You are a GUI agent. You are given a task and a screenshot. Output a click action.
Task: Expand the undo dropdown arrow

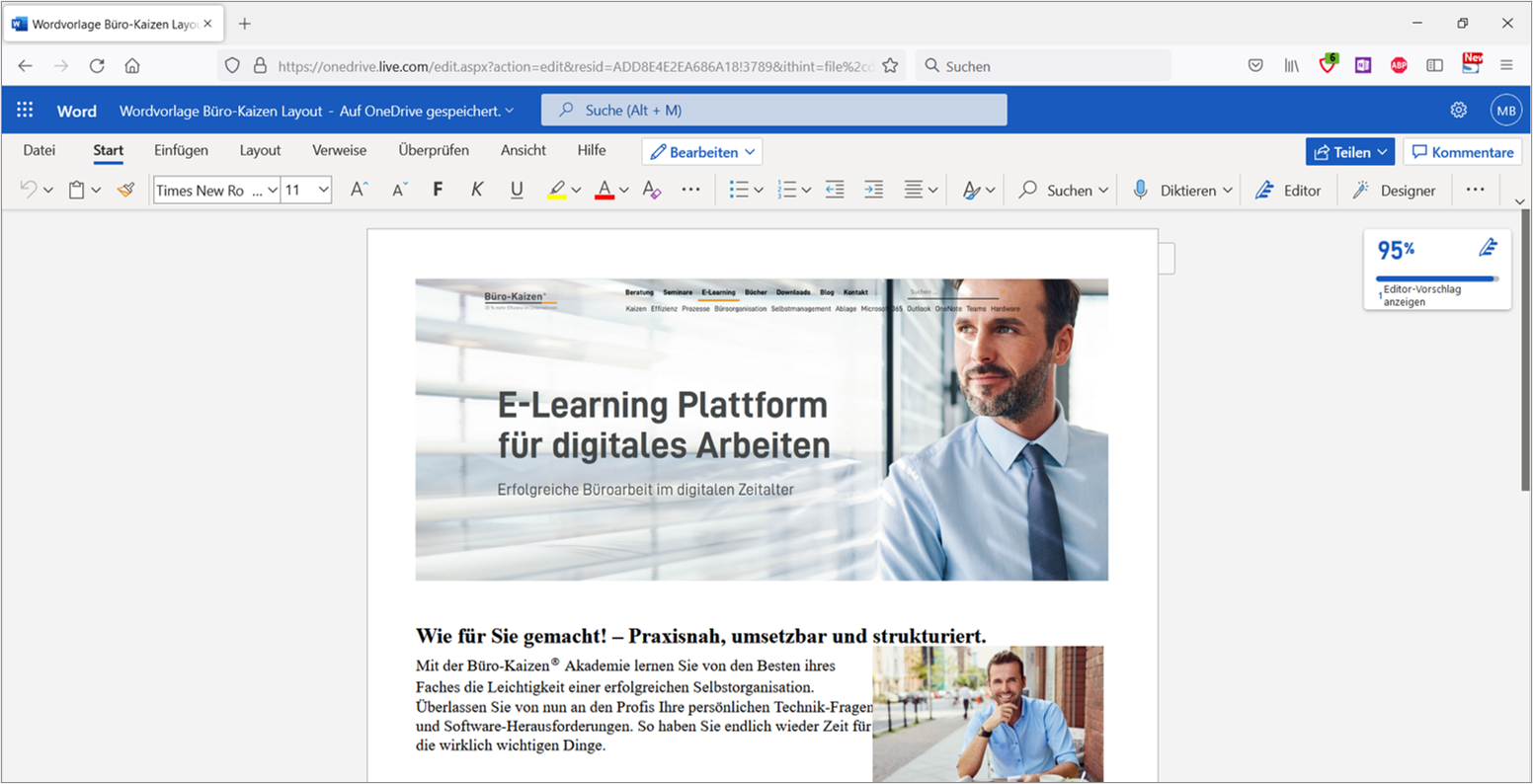(x=48, y=191)
